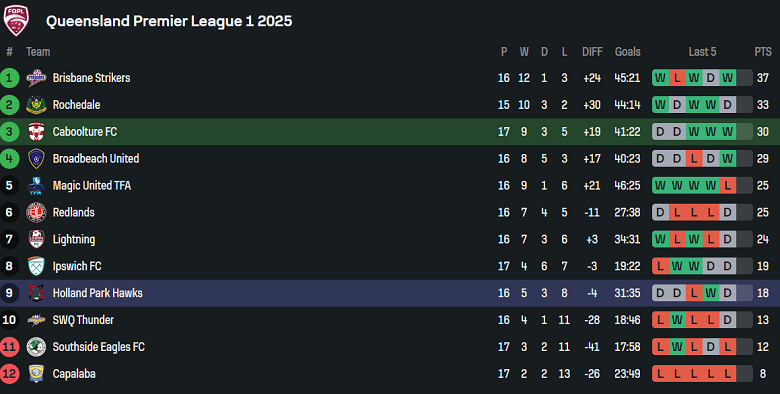Viewport: 780px width, 394px height.
Task: Click the SWQ Thunder team name
Action: click(83, 320)
